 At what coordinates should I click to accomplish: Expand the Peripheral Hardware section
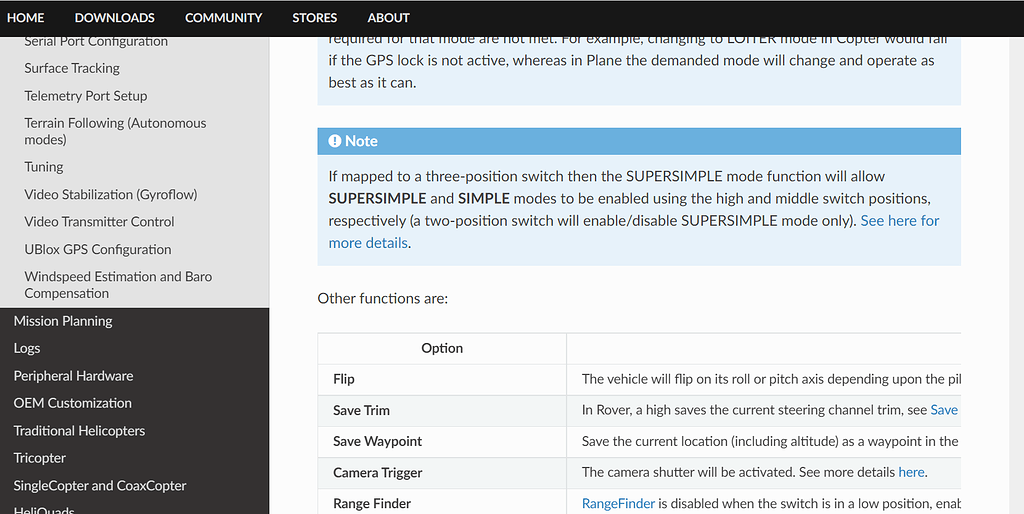(73, 376)
